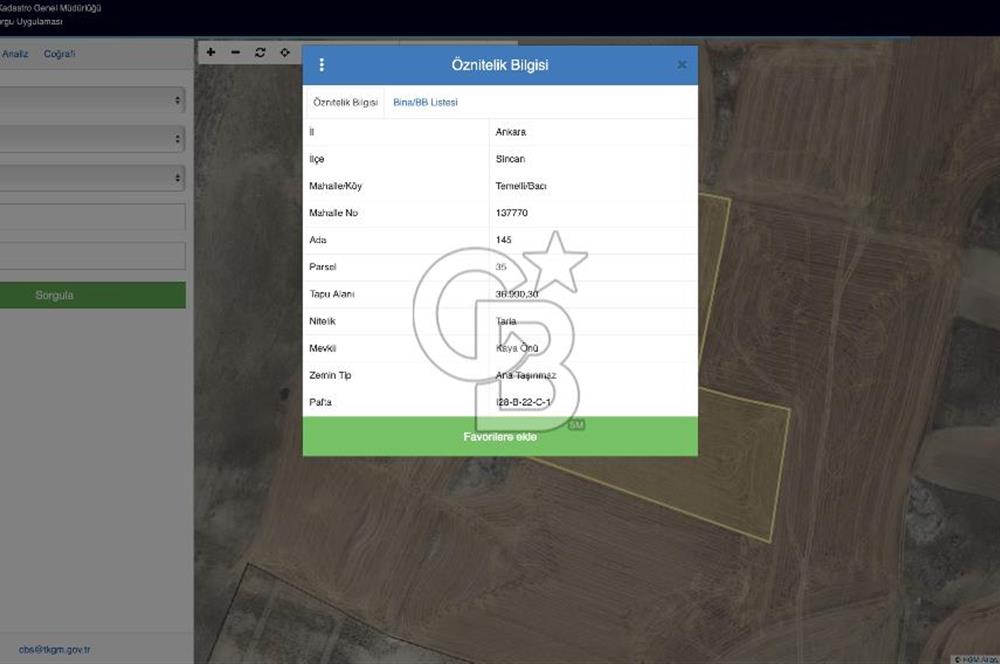Open the three-dot menu in Öznitelik Bilgisi
This screenshot has height=664, width=1000.
(x=321, y=65)
